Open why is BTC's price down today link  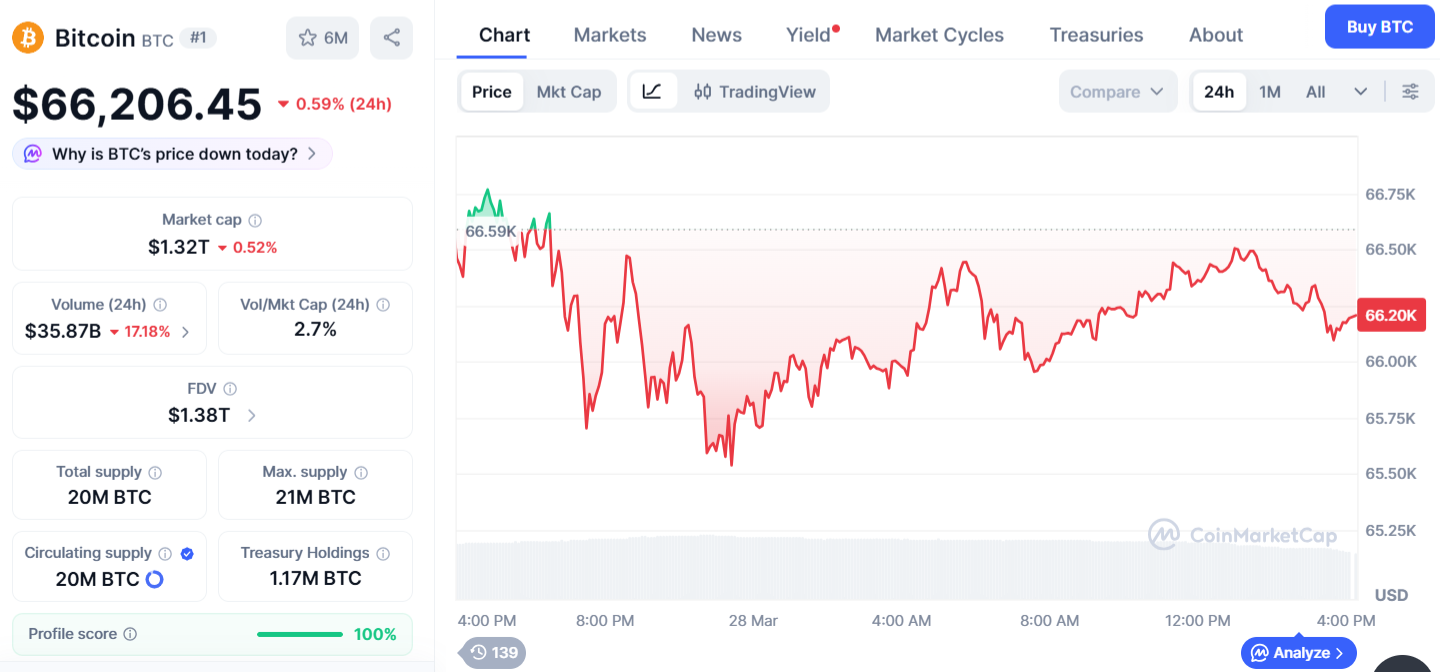tap(171, 153)
